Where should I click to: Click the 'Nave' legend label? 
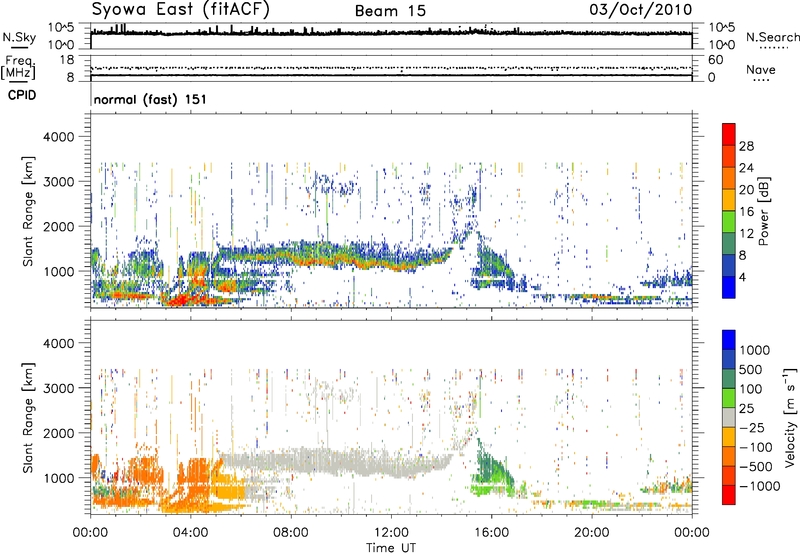(761, 69)
